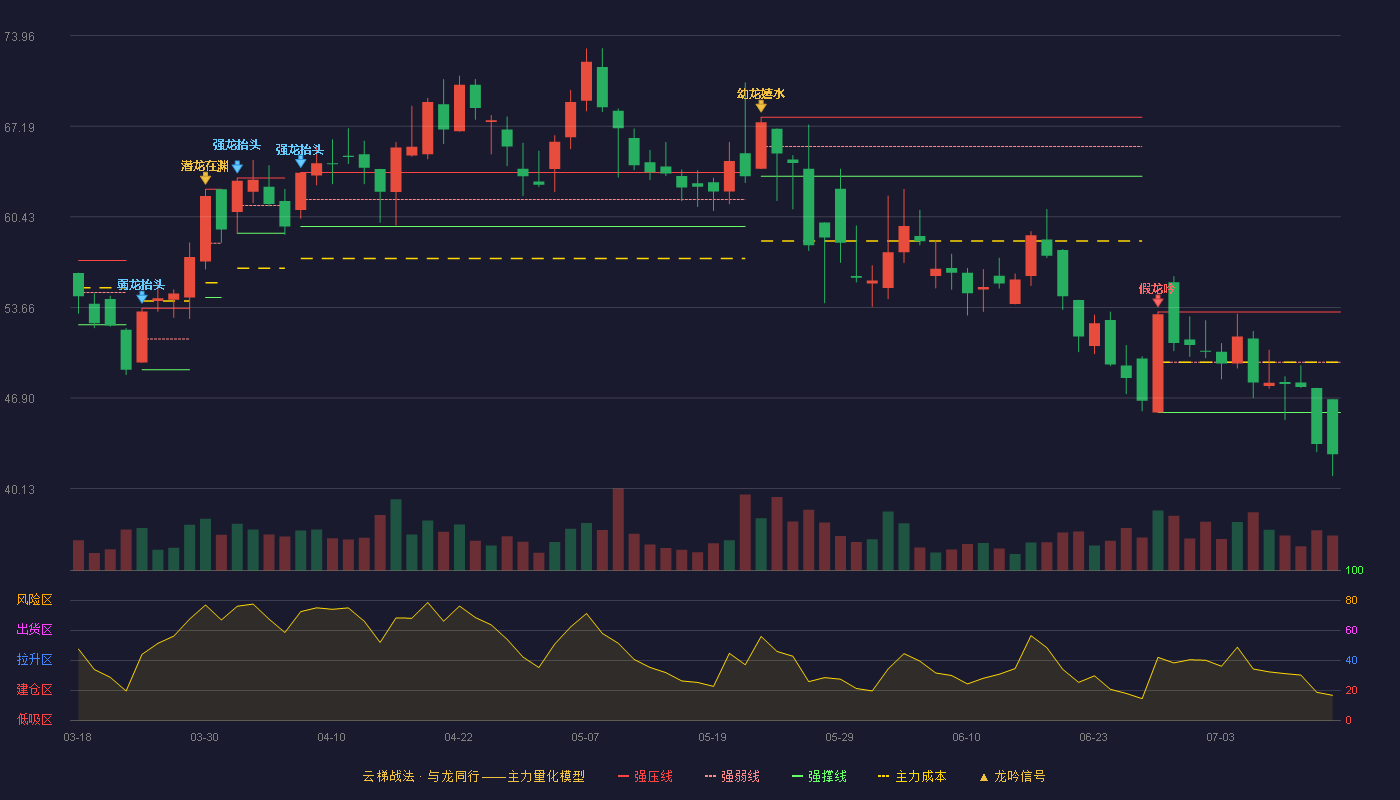Click the 04-22 date label
1400x800 pixels.
pos(458,737)
